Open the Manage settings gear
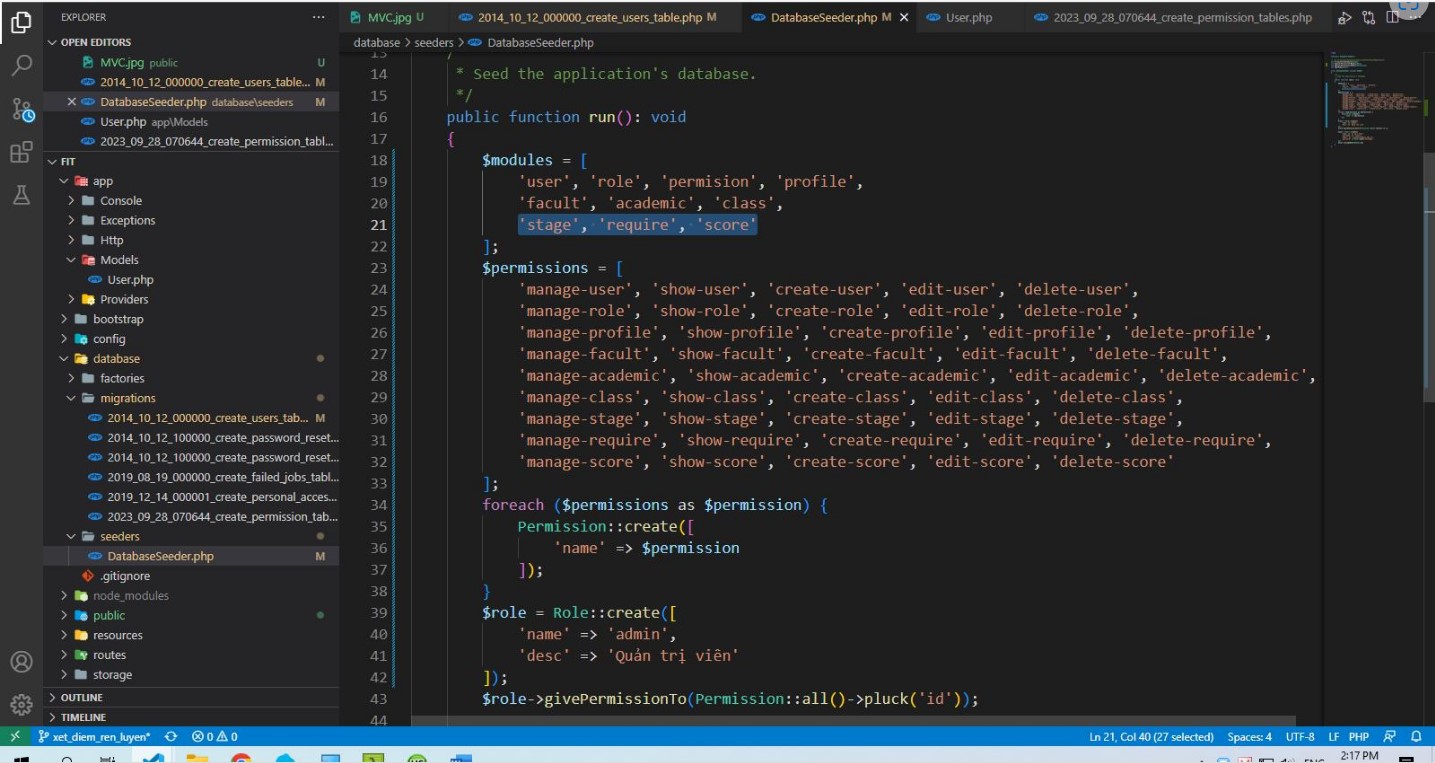Viewport: 1435px width, 763px height. [21, 704]
